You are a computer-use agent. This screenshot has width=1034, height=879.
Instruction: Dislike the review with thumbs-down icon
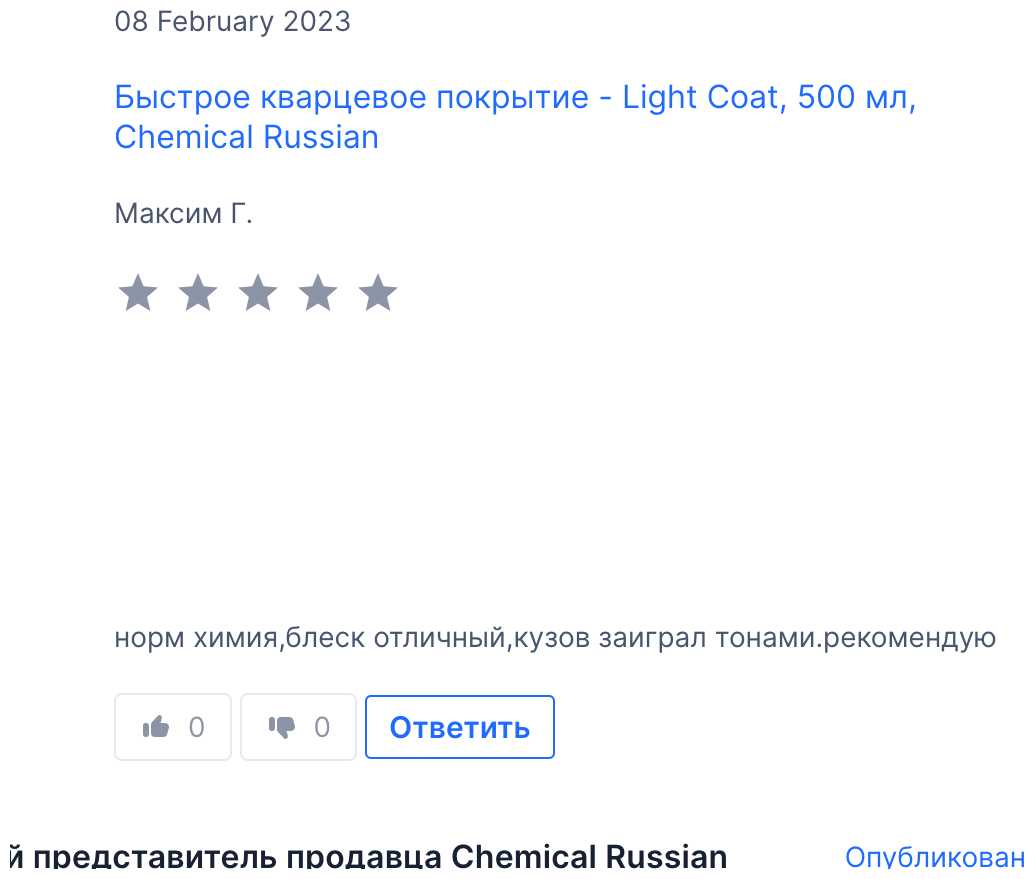(x=282, y=727)
